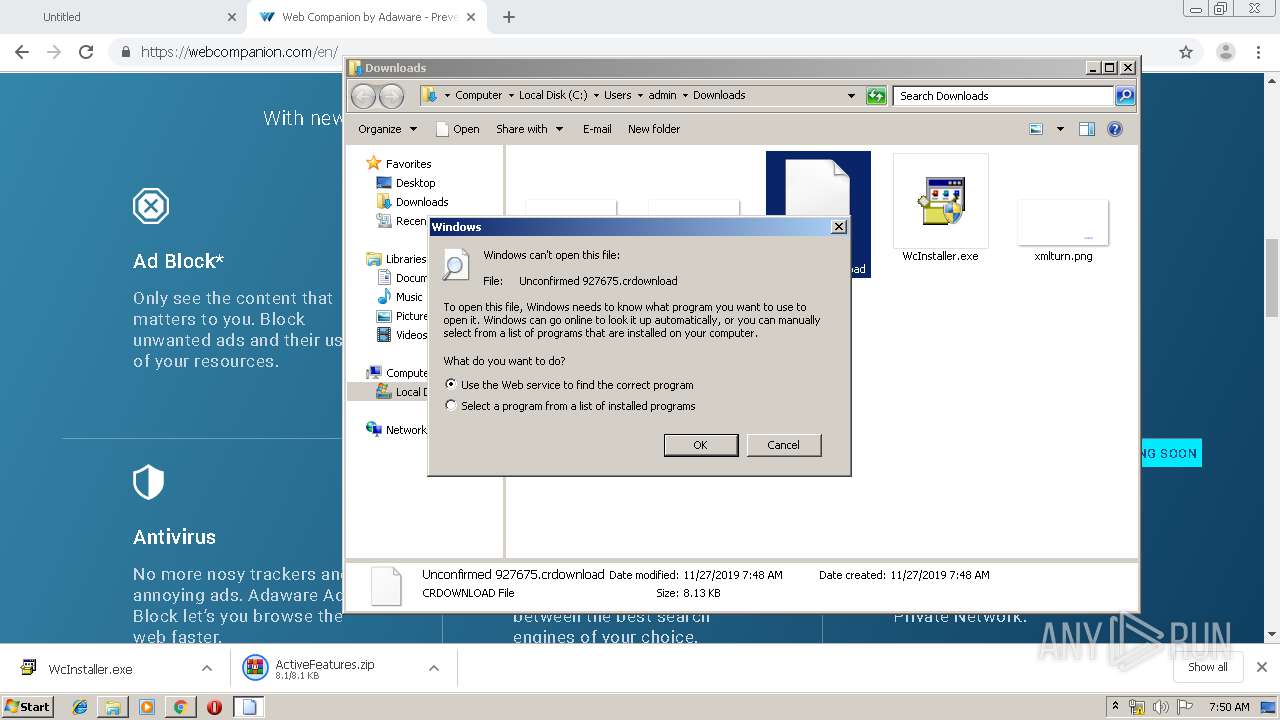Click Show all downloads button
The image size is (1280, 720).
1208,667
